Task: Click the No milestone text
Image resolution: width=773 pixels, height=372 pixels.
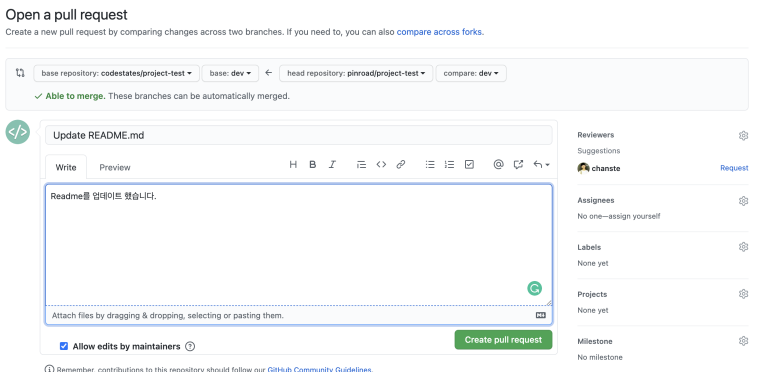Action: pyautogui.click(x=600, y=357)
